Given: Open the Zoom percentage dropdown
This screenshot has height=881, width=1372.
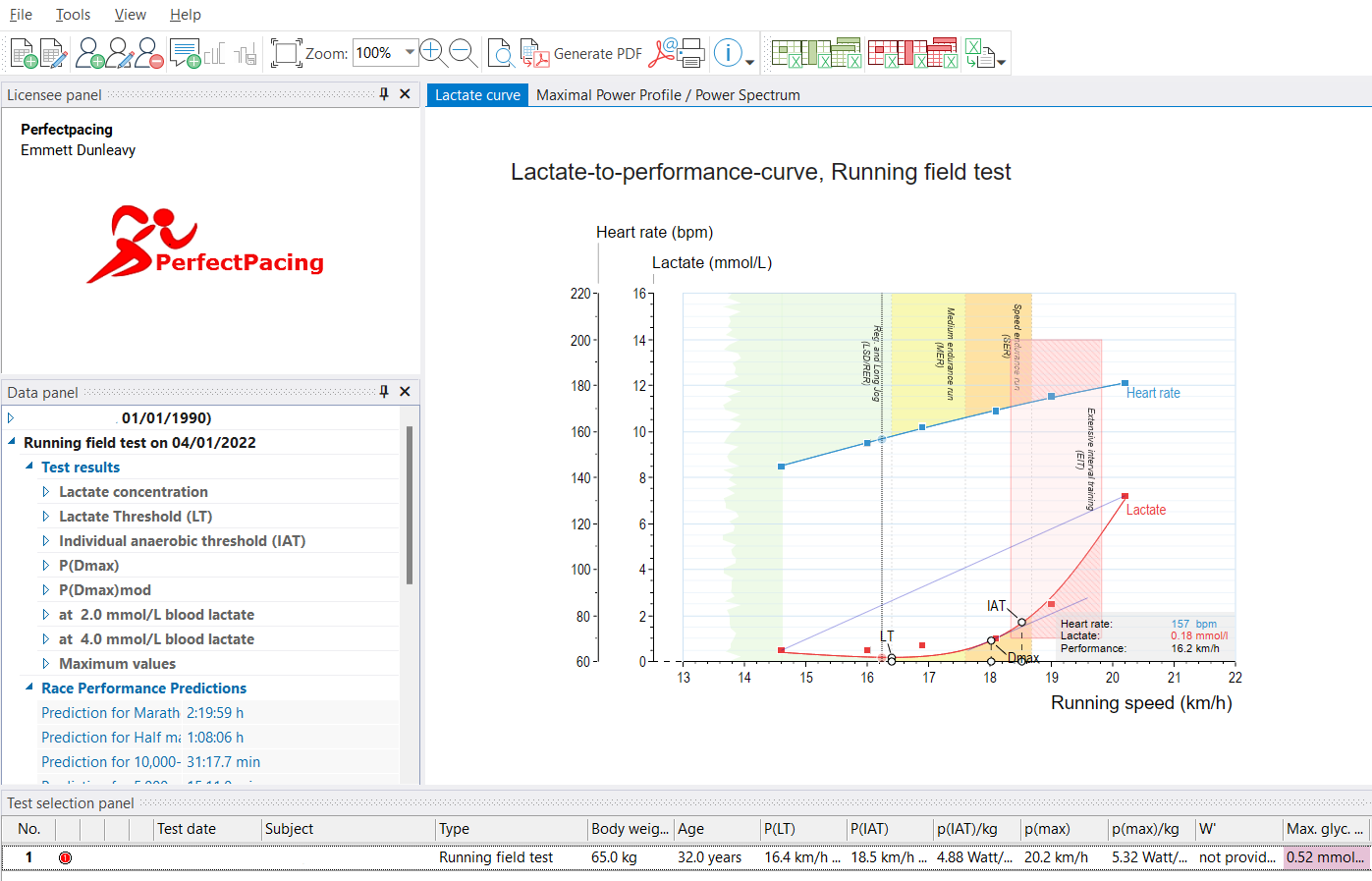Looking at the screenshot, I should tap(410, 53).
